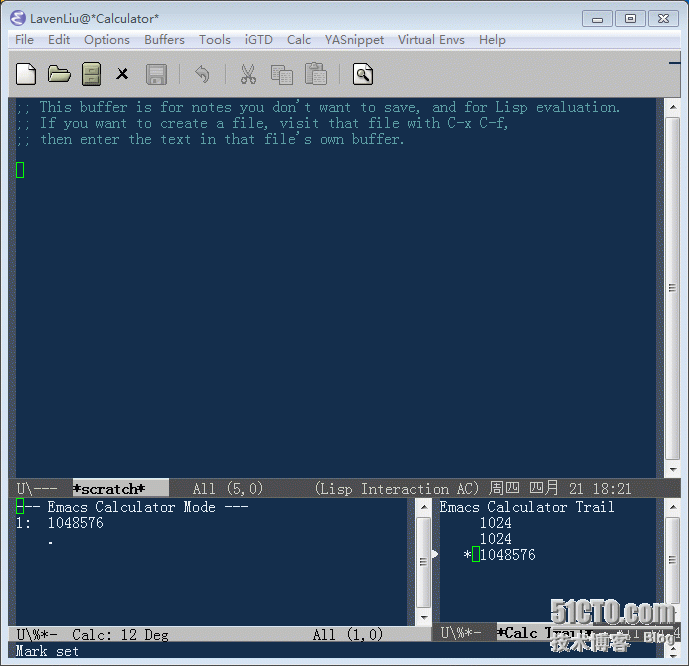Click the Calc: 12 Deg mode line text
Screen dimensions: 689x666
pyautogui.click(x=120, y=634)
